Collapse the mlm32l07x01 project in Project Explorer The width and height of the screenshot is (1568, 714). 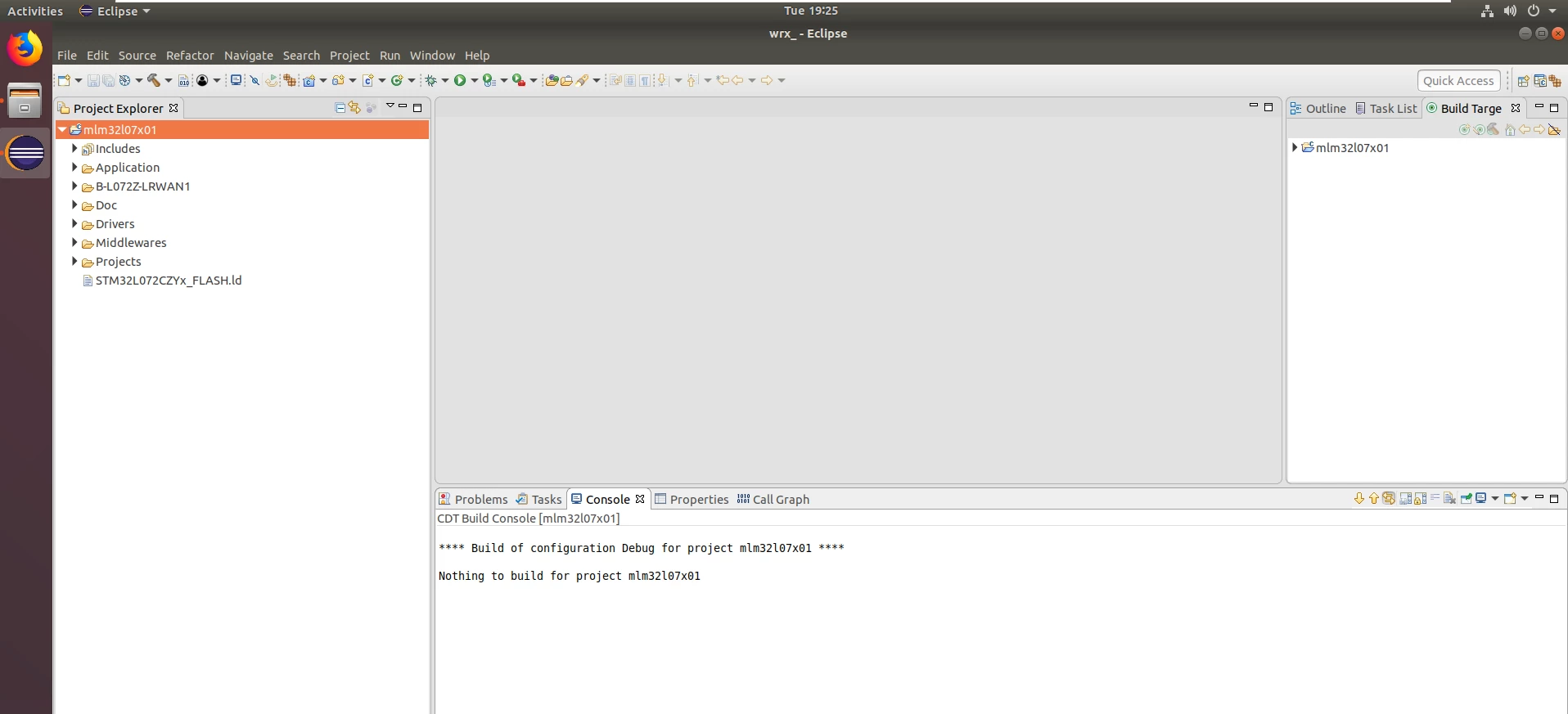tap(62, 130)
